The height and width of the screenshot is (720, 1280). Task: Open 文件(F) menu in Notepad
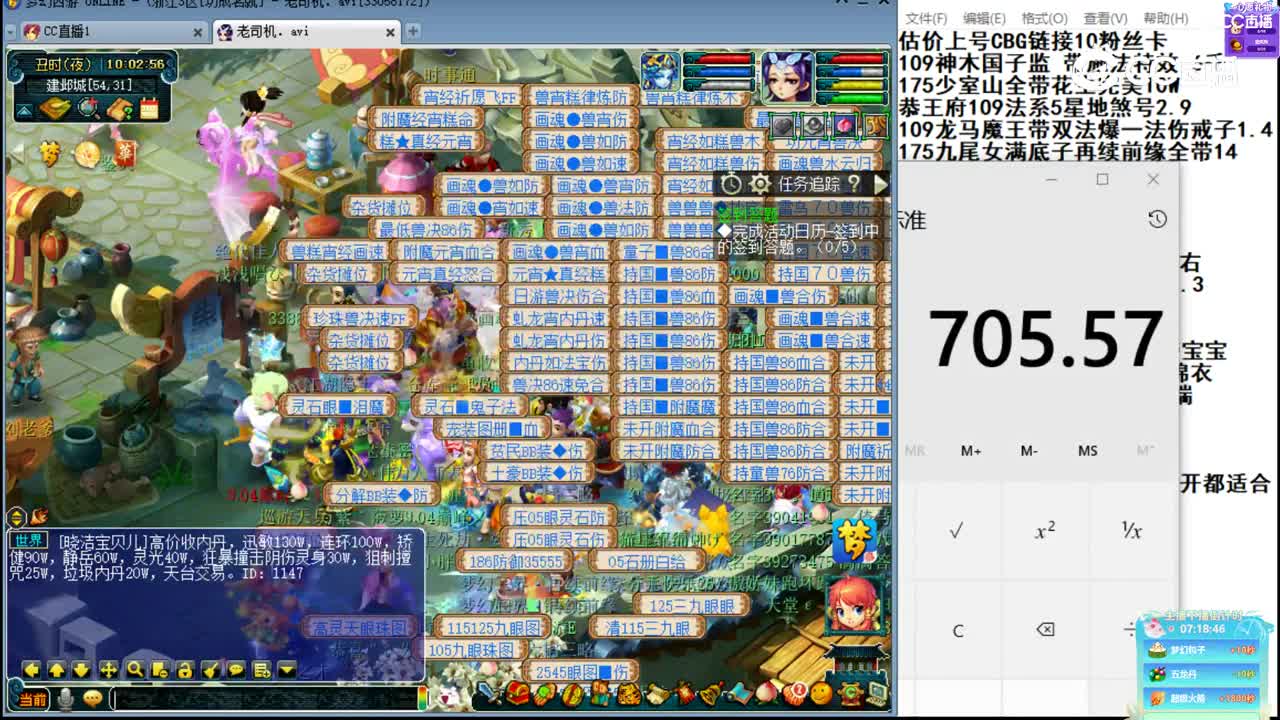tap(926, 18)
